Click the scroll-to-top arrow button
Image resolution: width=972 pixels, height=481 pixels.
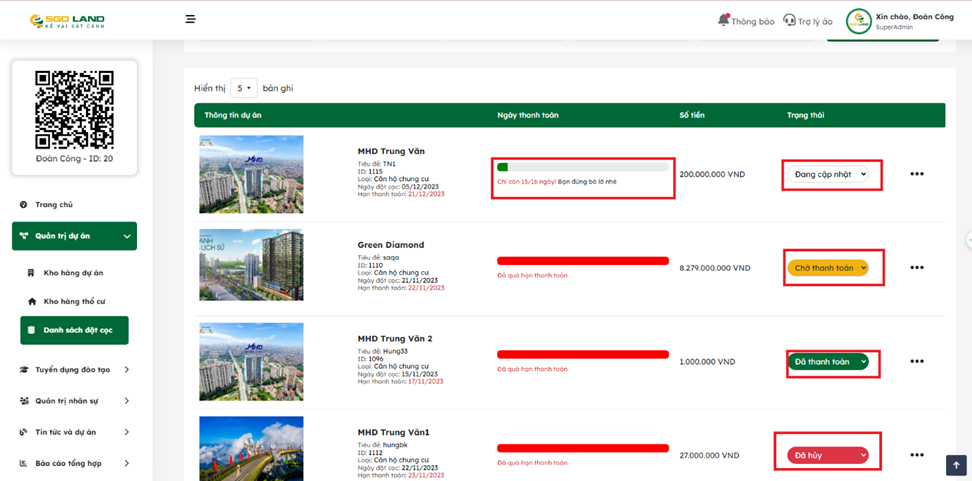coord(955,465)
